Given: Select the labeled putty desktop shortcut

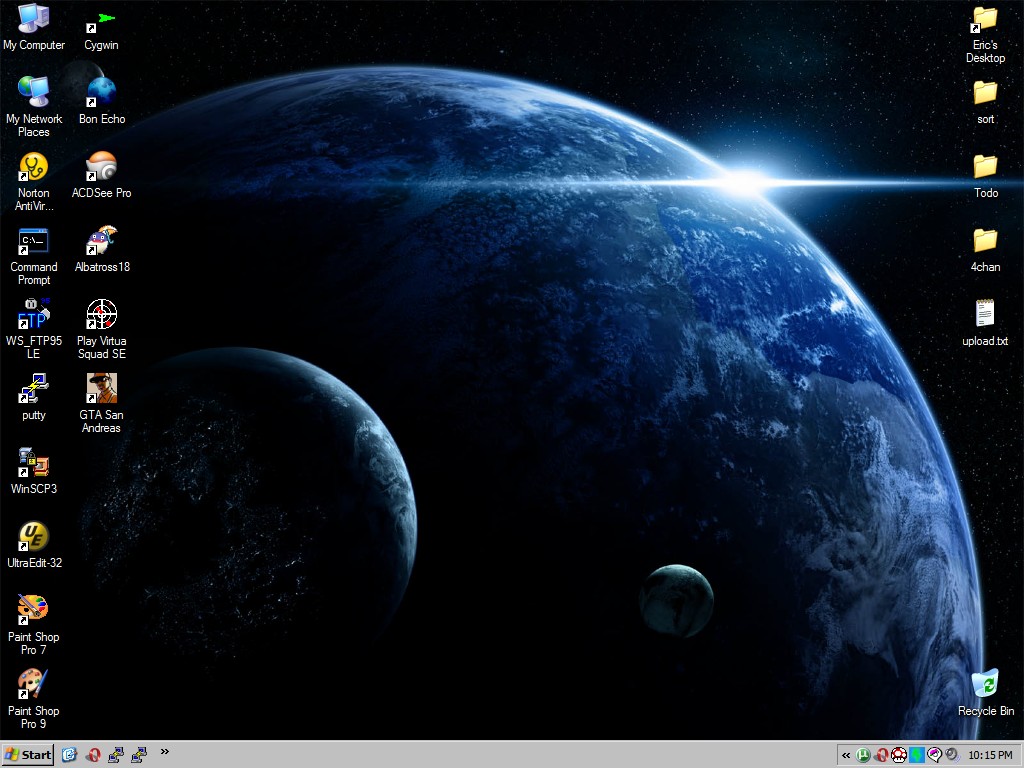Looking at the screenshot, I should 34,397.
